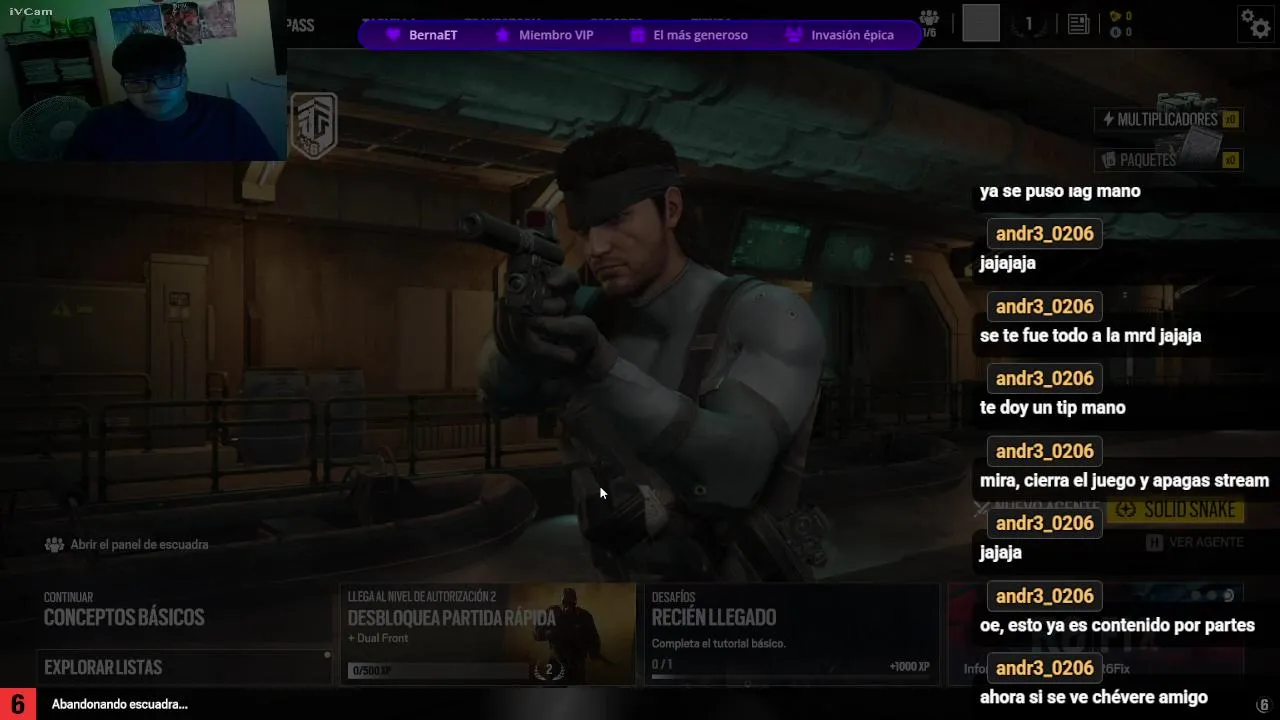
Task: Click the Miembro VIP label
Action: click(x=556, y=35)
